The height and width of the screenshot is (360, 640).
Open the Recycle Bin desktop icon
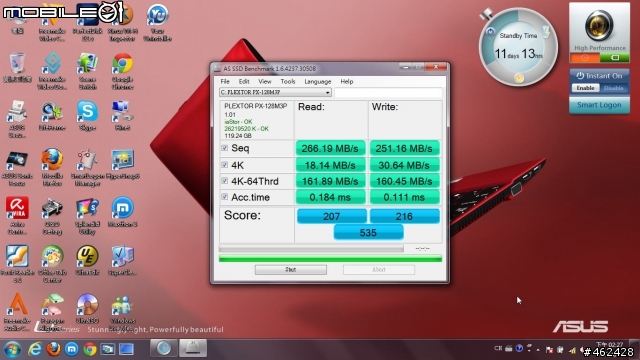tap(17, 67)
